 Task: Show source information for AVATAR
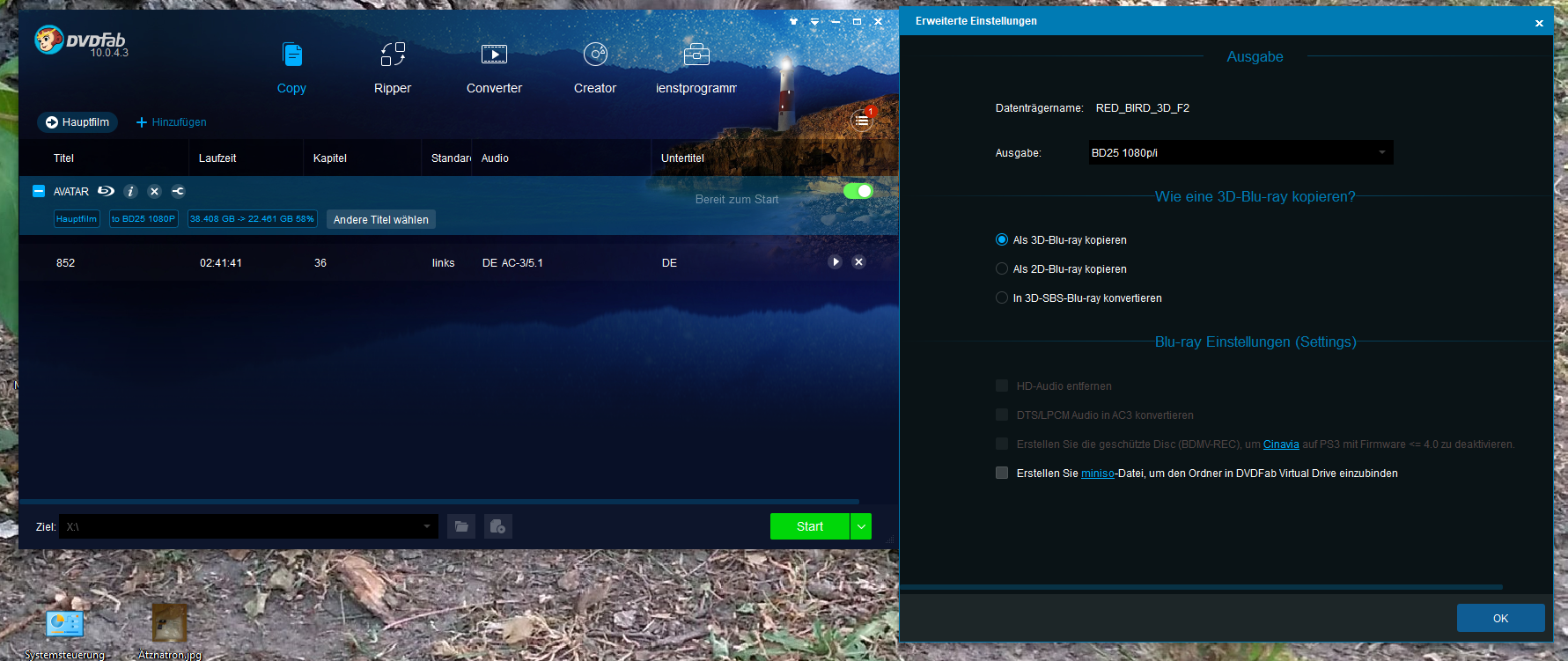point(130,191)
